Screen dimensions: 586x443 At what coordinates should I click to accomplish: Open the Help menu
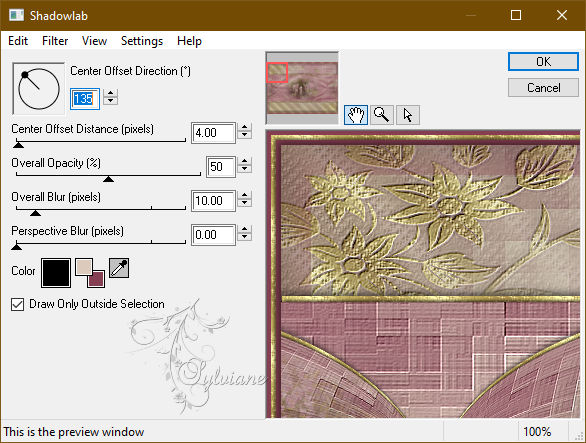(x=189, y=41)
